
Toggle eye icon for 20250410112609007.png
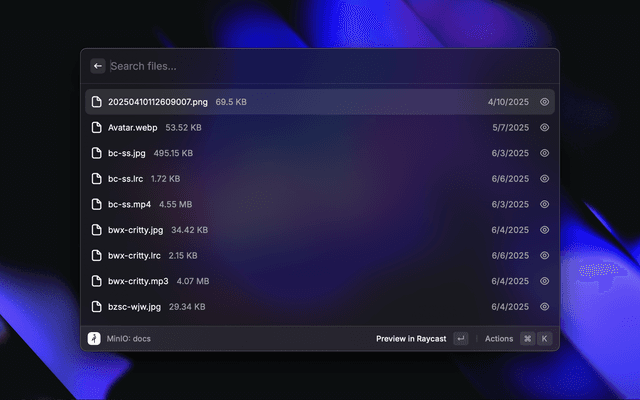[x=545, y=102]
